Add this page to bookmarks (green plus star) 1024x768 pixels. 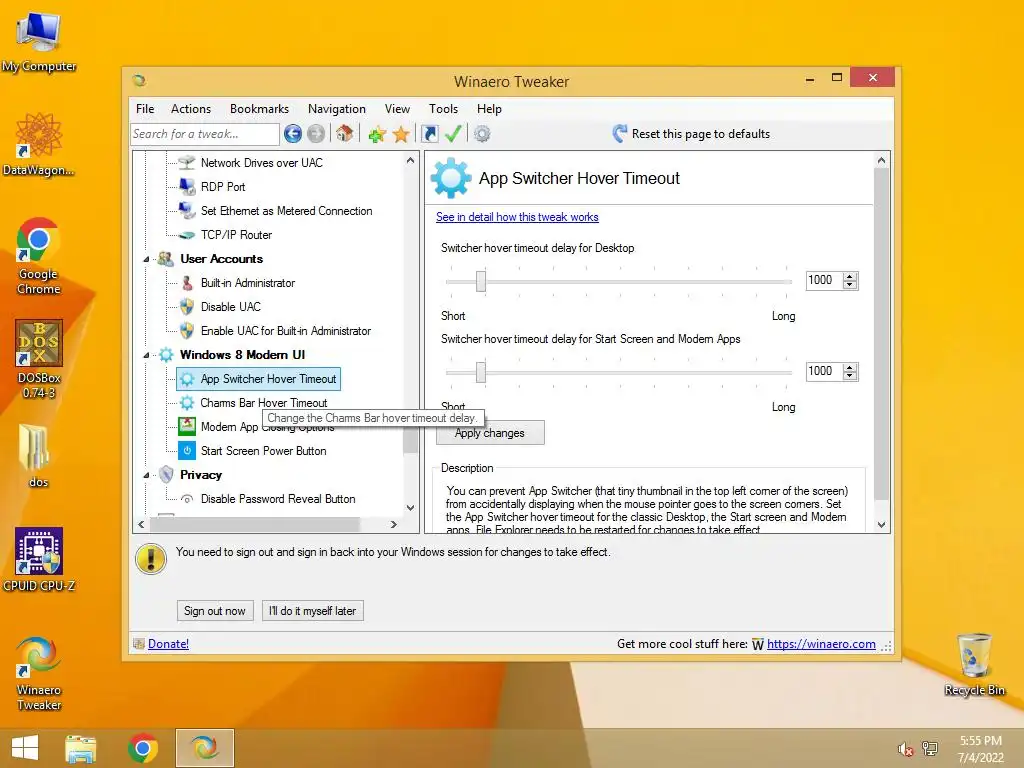(377, 135)
